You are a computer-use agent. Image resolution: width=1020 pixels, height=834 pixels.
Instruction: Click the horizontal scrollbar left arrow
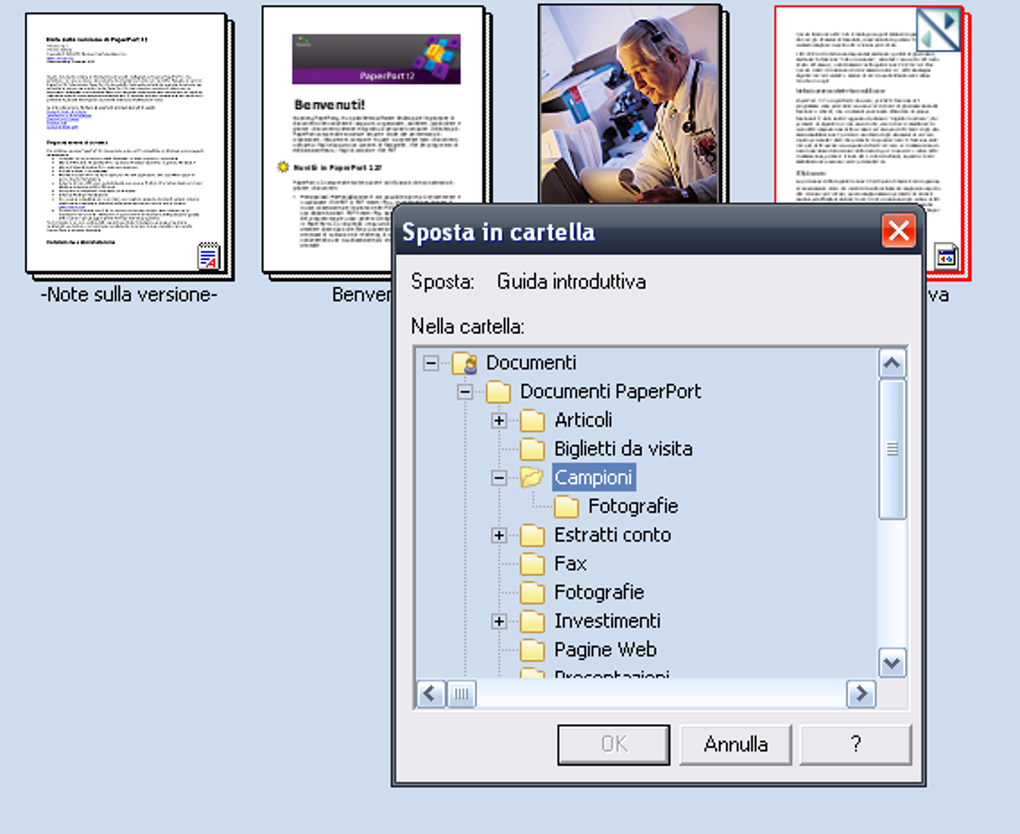coord(430,694)
